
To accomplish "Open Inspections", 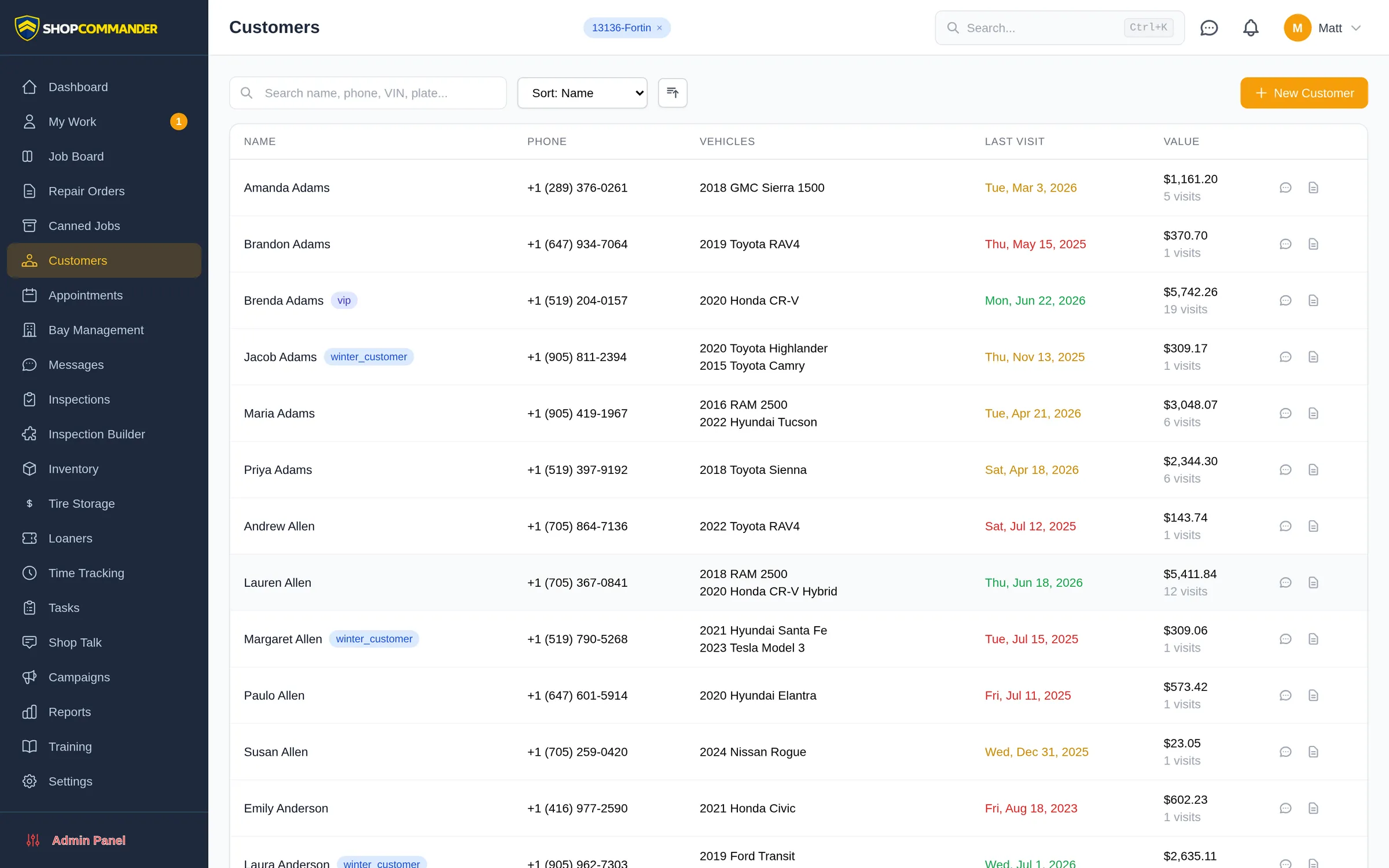I will pos(104,399).
